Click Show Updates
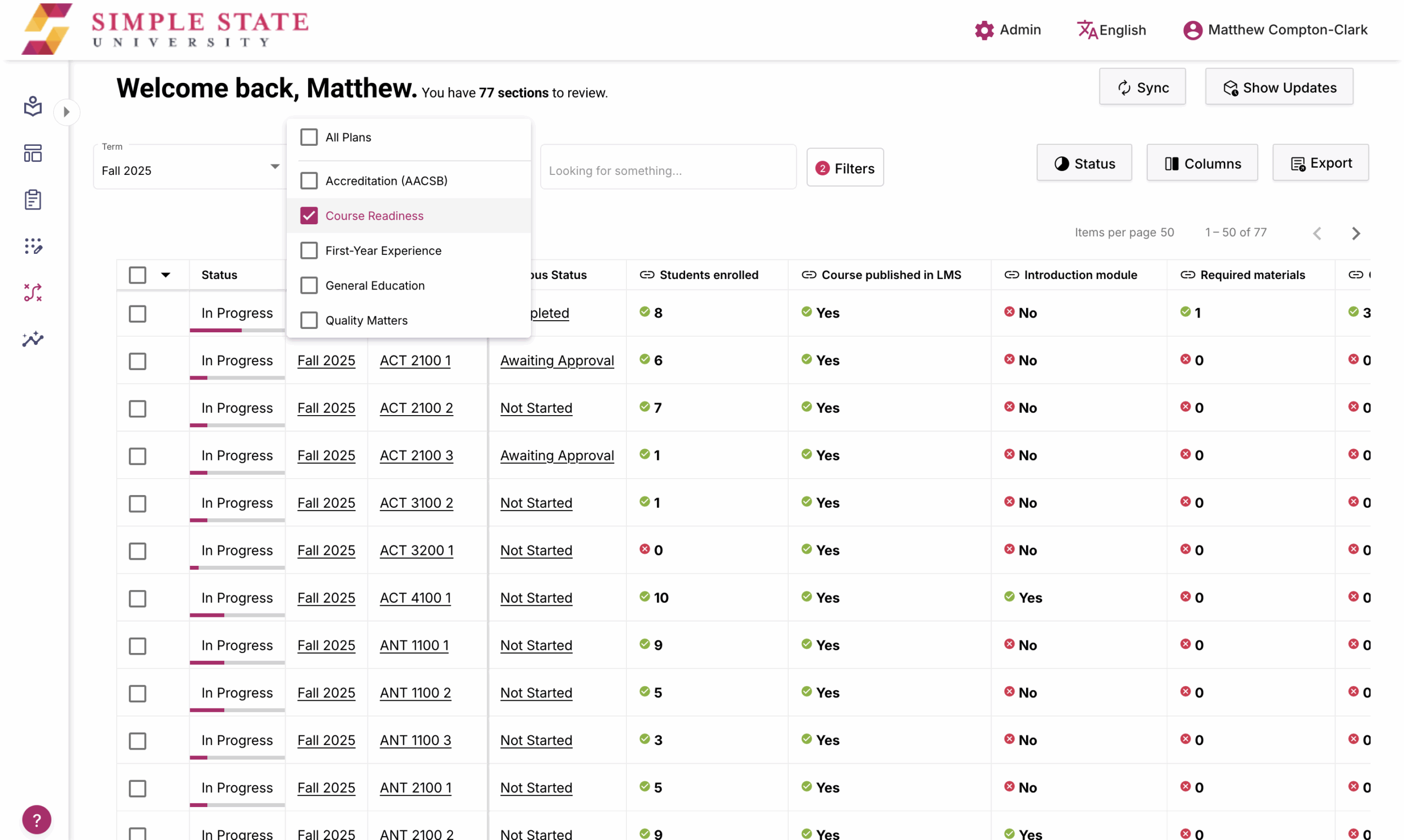The image size is (1404, 840). tap(1279, 87)
